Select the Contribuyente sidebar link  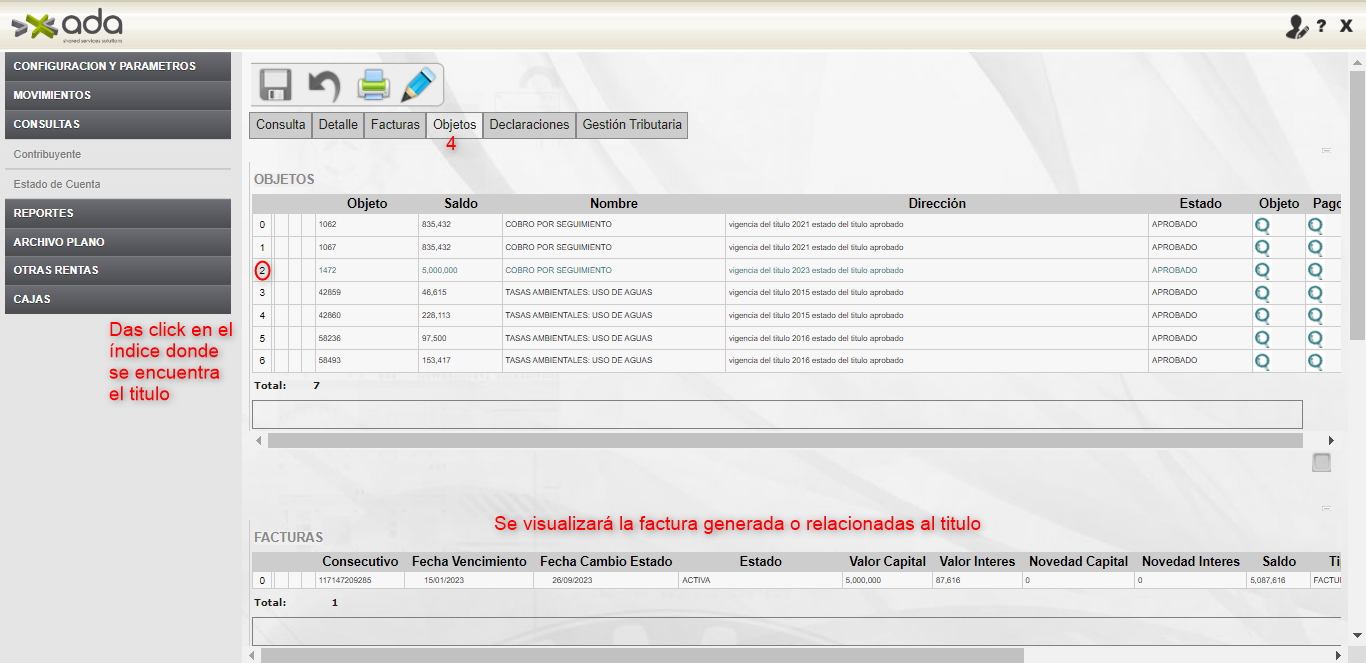click(x=47, y=155)
